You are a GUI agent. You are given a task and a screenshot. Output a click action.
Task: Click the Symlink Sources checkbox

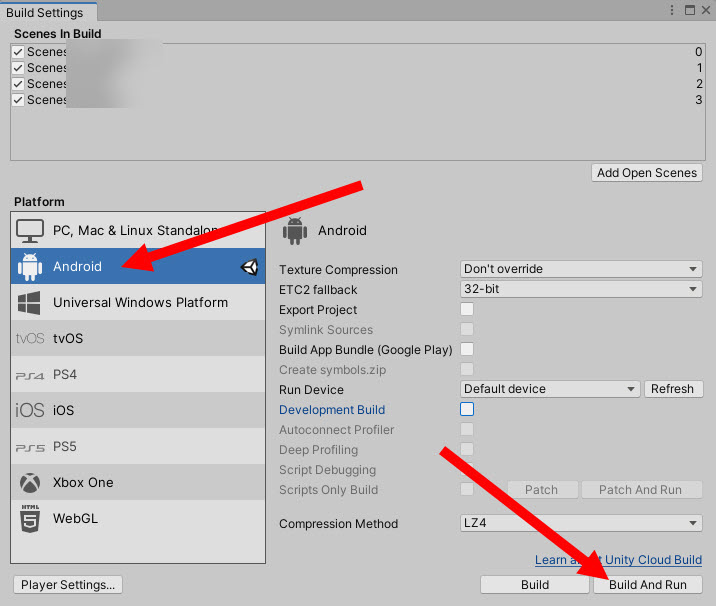467,329
